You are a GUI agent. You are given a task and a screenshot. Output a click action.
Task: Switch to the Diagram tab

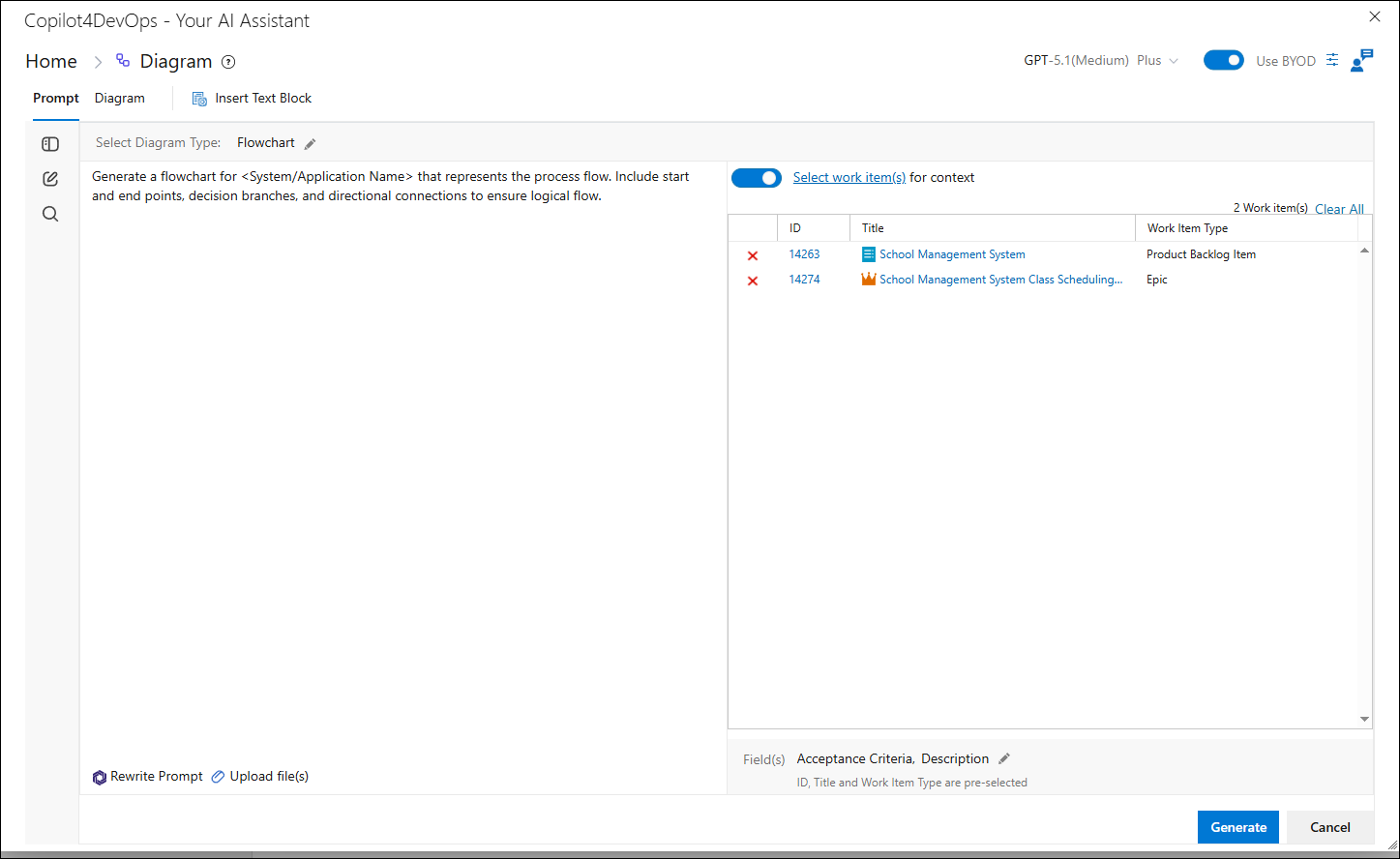[x=120, y=99]
